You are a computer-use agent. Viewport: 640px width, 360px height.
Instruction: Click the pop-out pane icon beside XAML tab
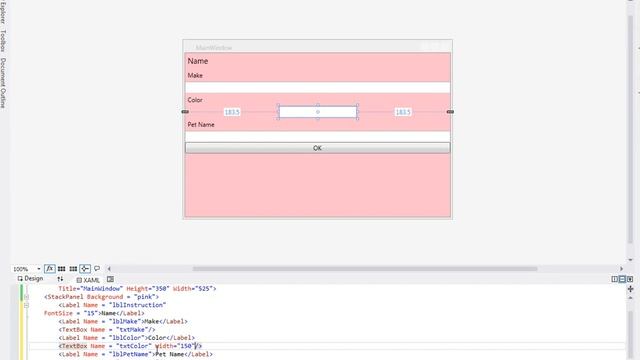(x=110, y=279)
